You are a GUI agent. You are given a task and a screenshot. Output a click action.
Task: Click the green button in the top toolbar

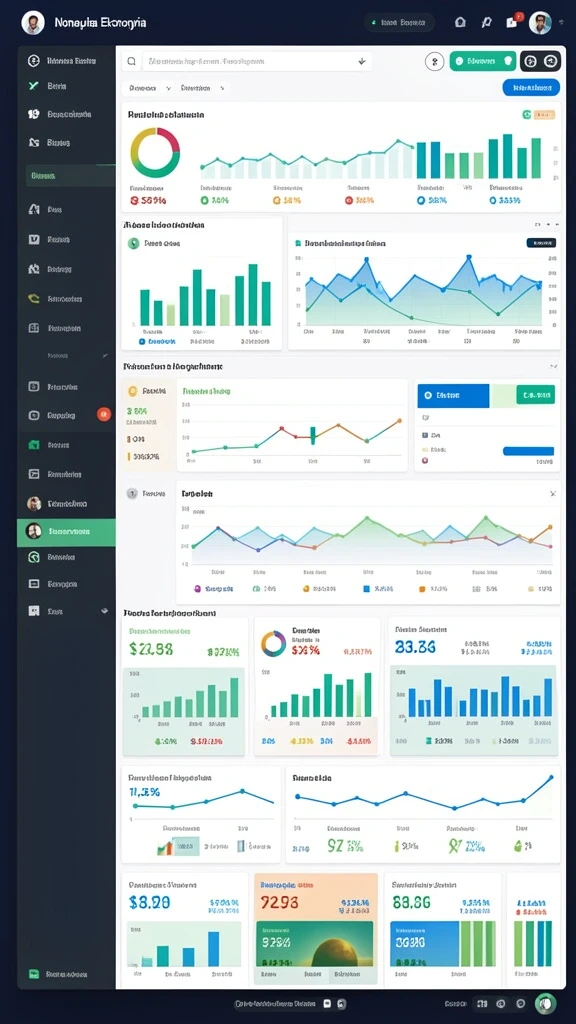(483, 61)
